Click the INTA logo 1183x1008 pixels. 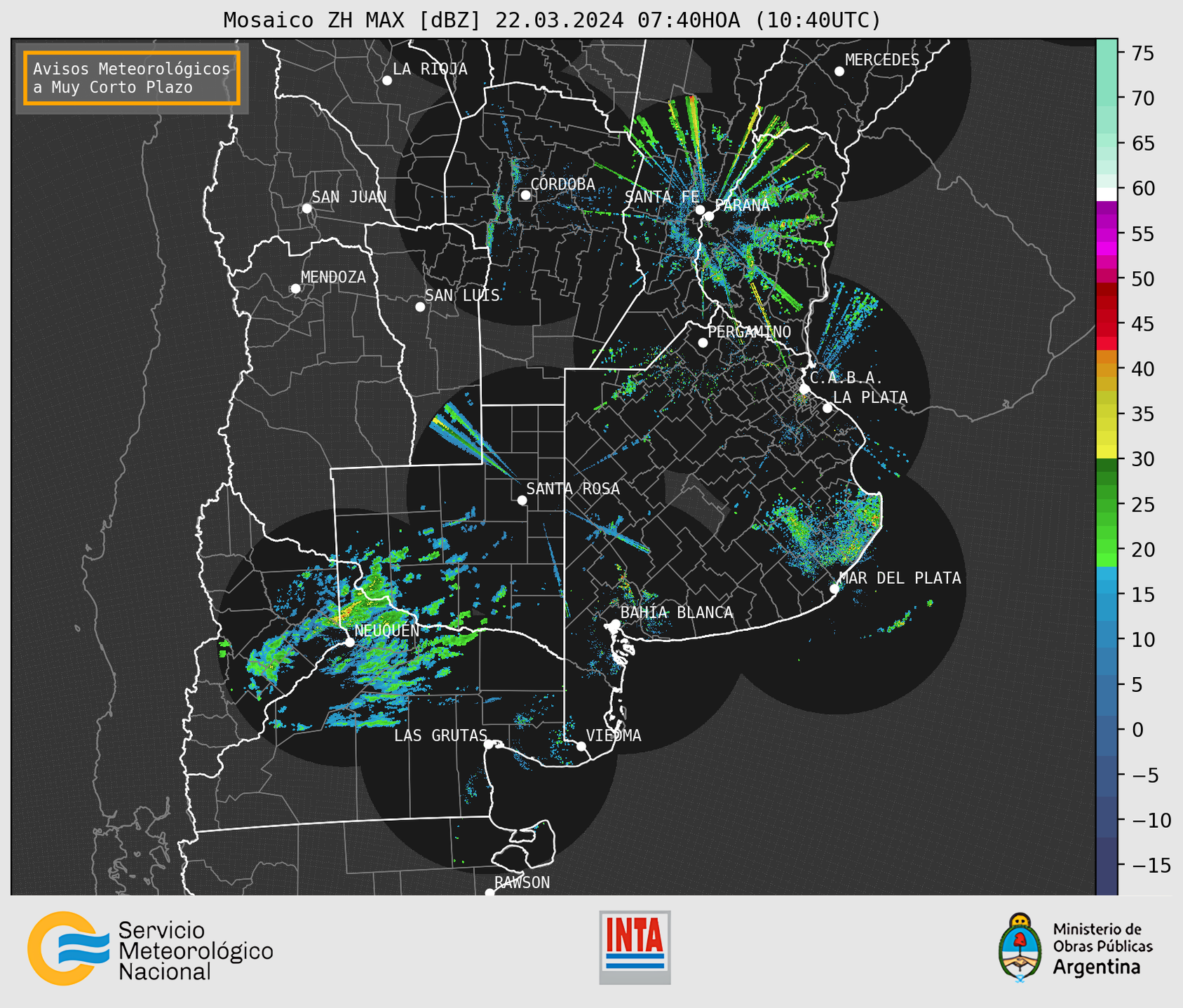tap(635, 947)
